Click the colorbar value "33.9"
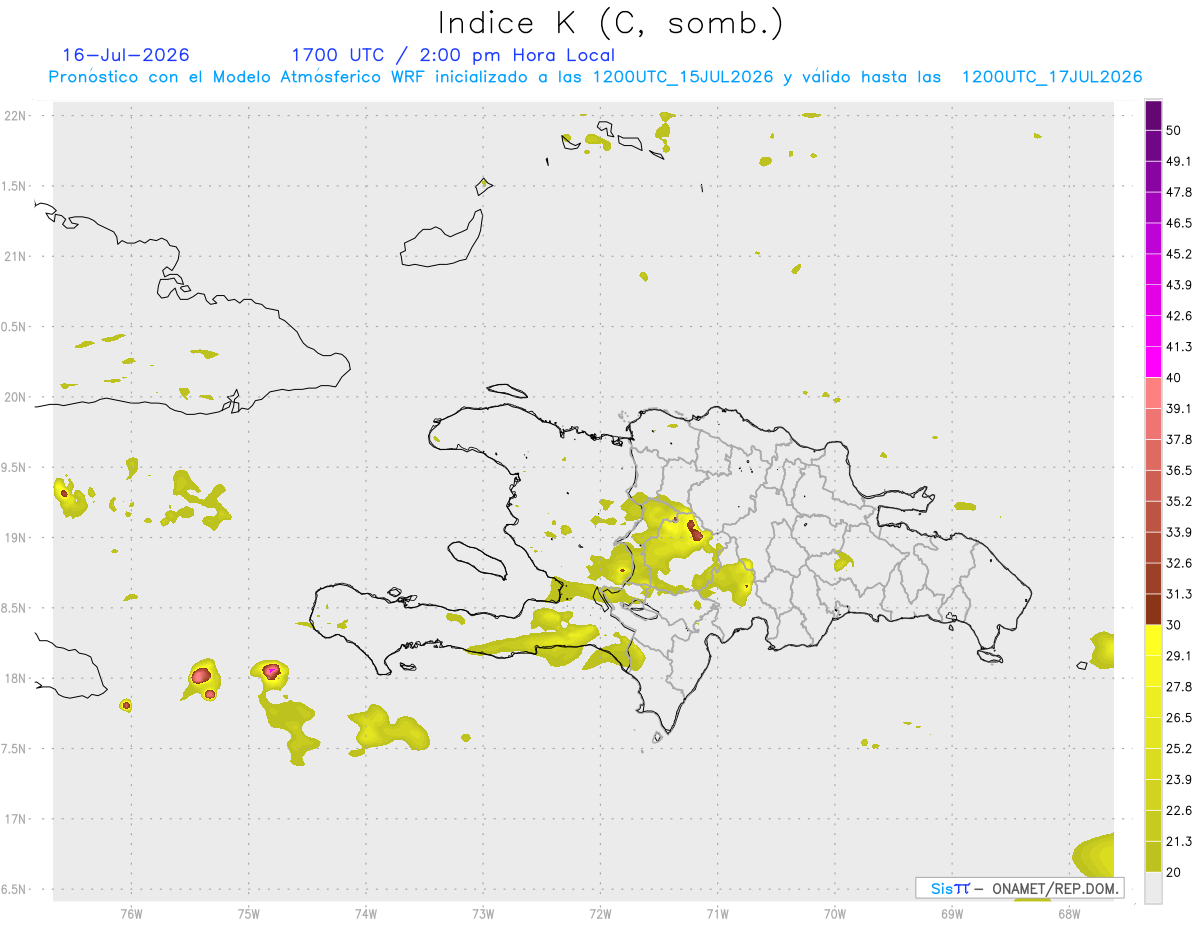 click(x=1179, y=532)
